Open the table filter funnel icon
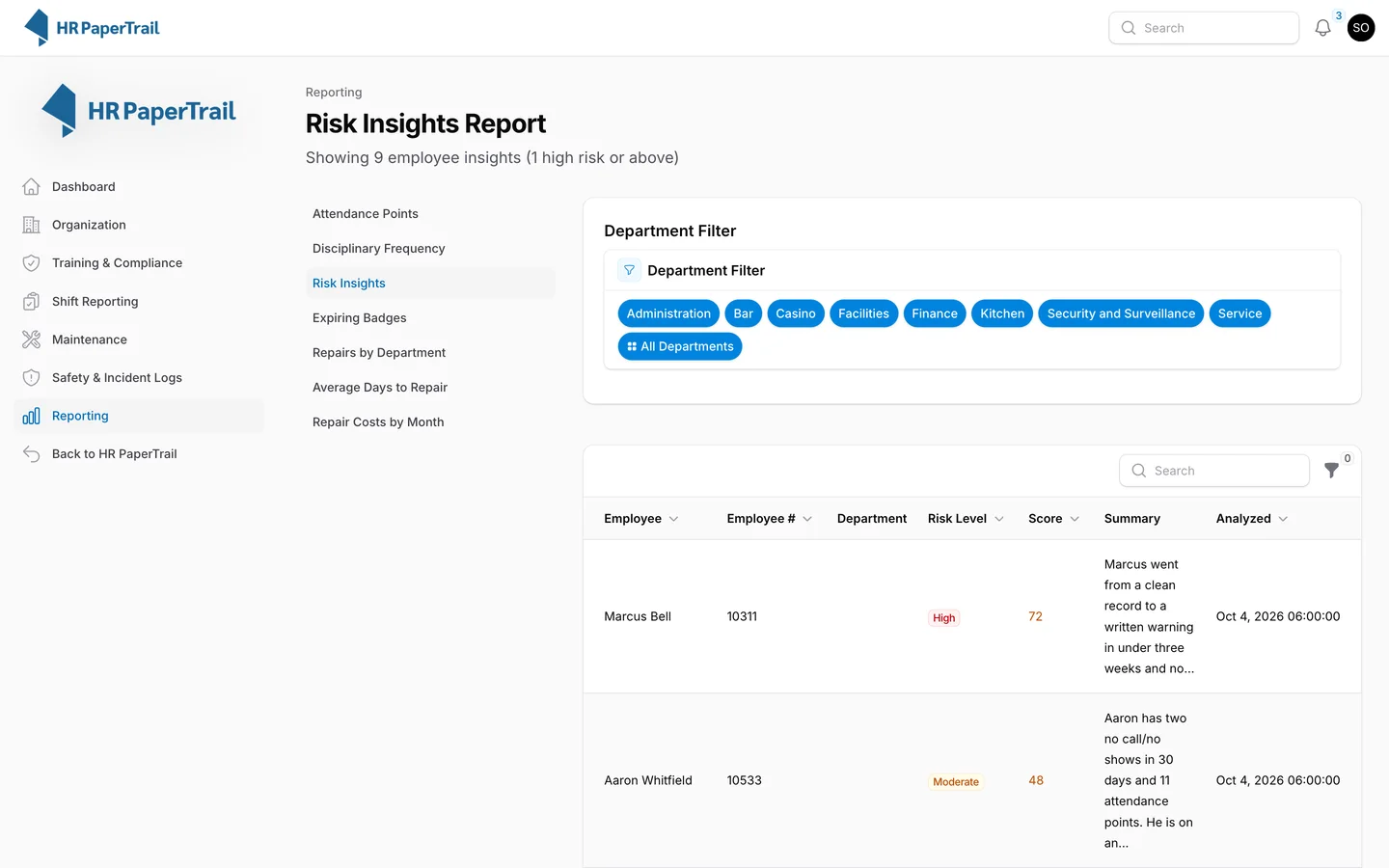The width and height of the screenshot is (1389, 868). tap(1332, 471)
